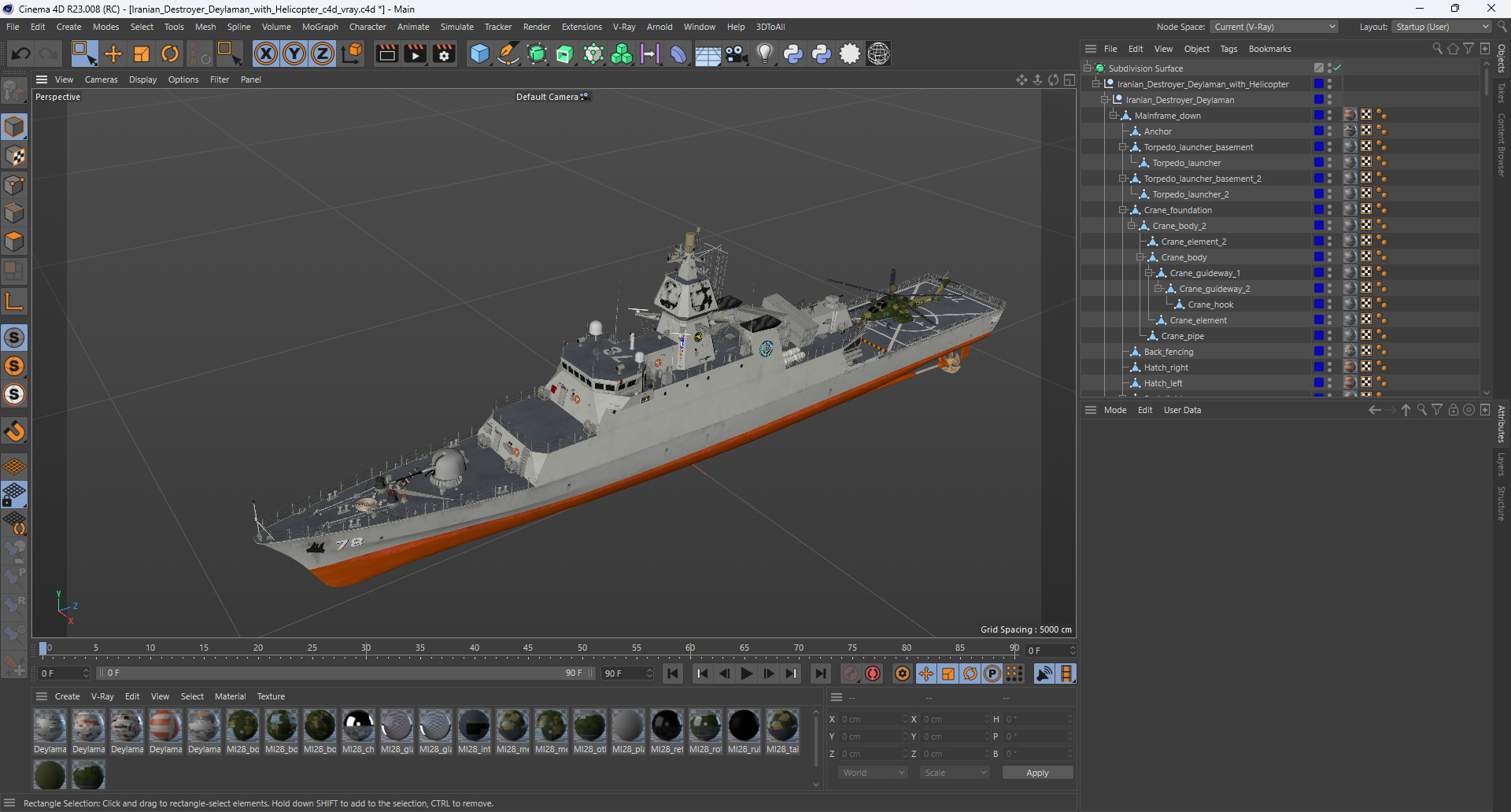1511x812 pixels.
Task: Select the Move tool
Action: pos(113,54)
